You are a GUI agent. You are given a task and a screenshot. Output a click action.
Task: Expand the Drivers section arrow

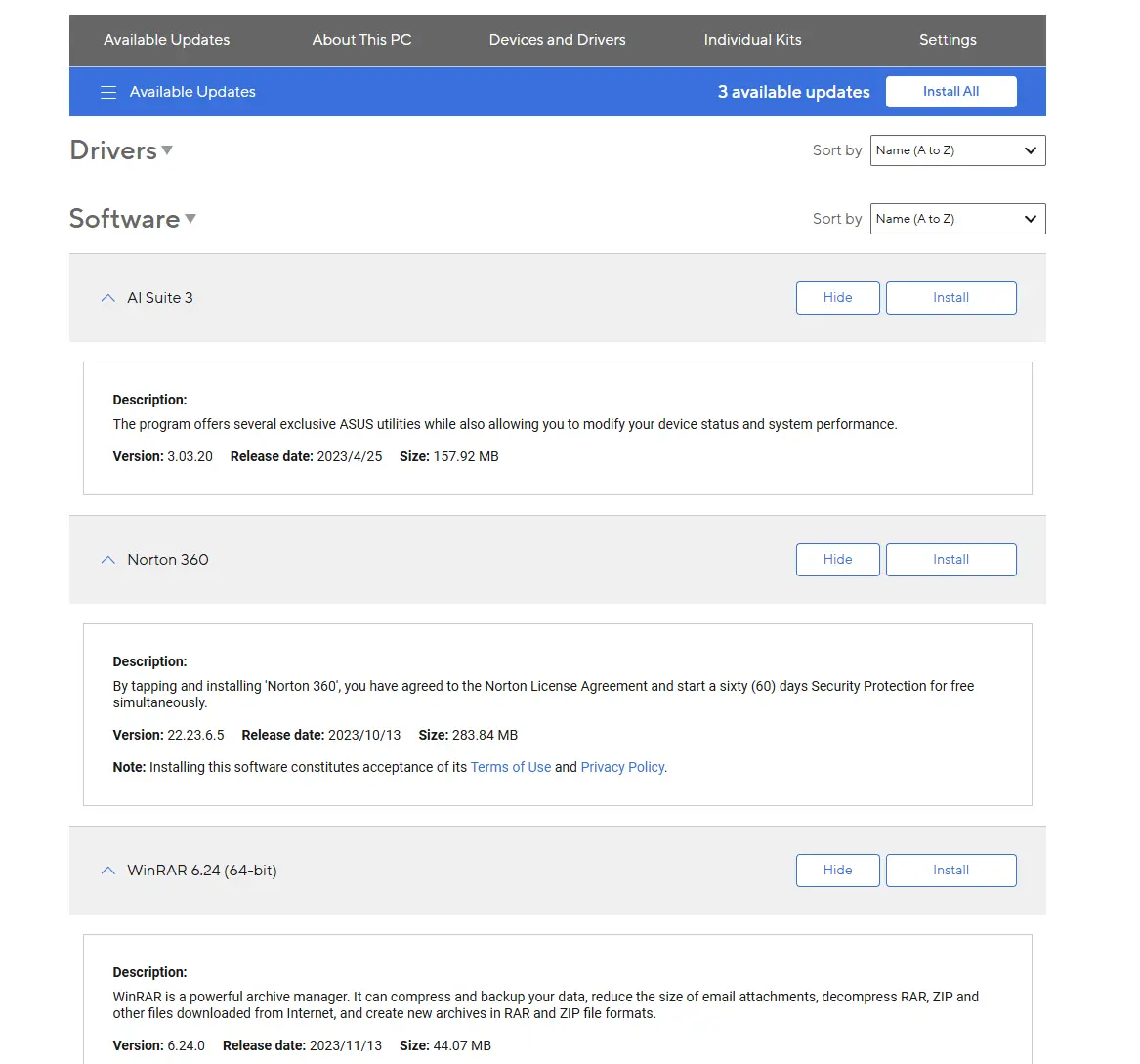click(167, 150)
